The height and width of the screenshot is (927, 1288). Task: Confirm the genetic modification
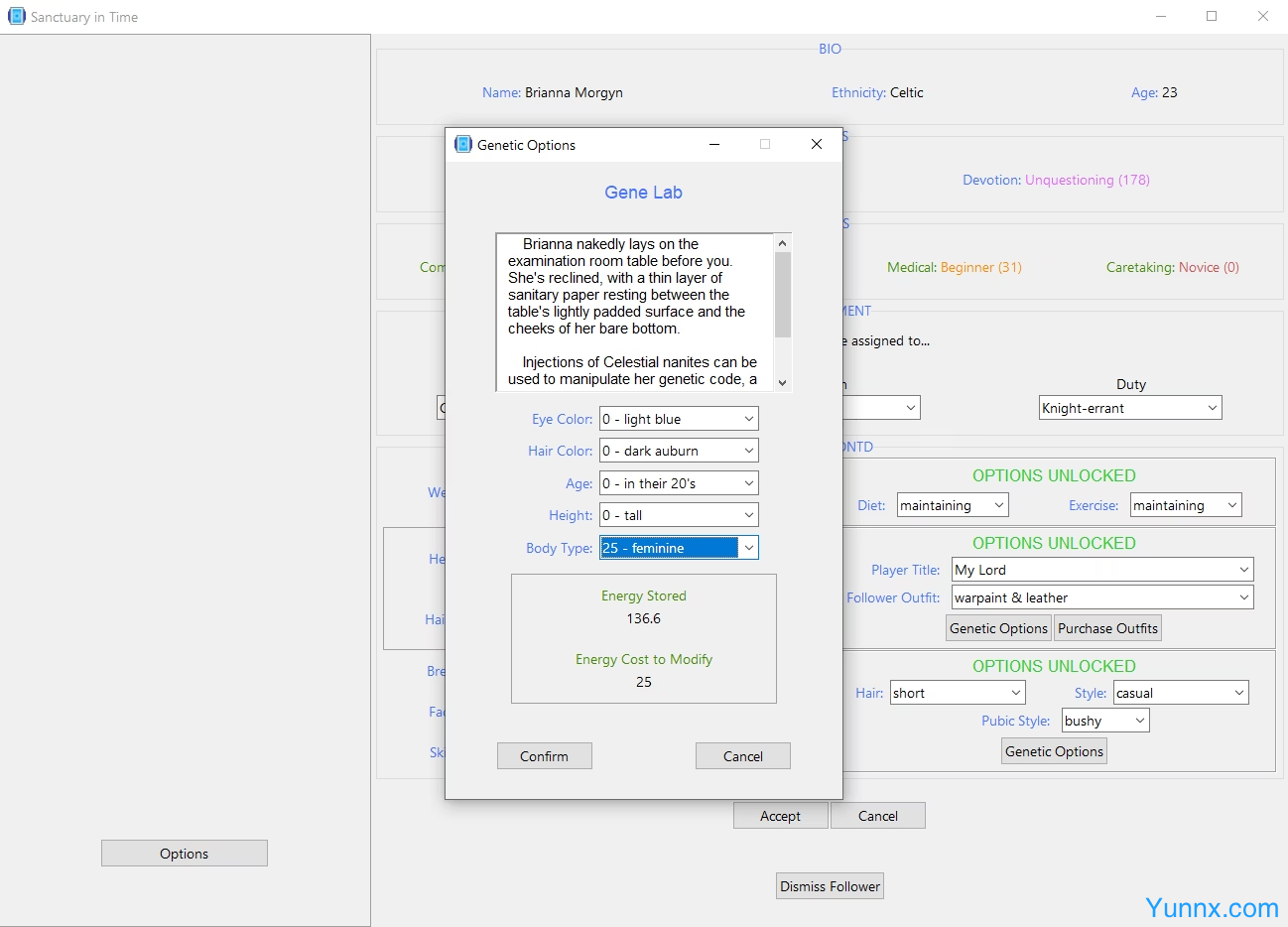pyautogui.click(x=544, y=755)
